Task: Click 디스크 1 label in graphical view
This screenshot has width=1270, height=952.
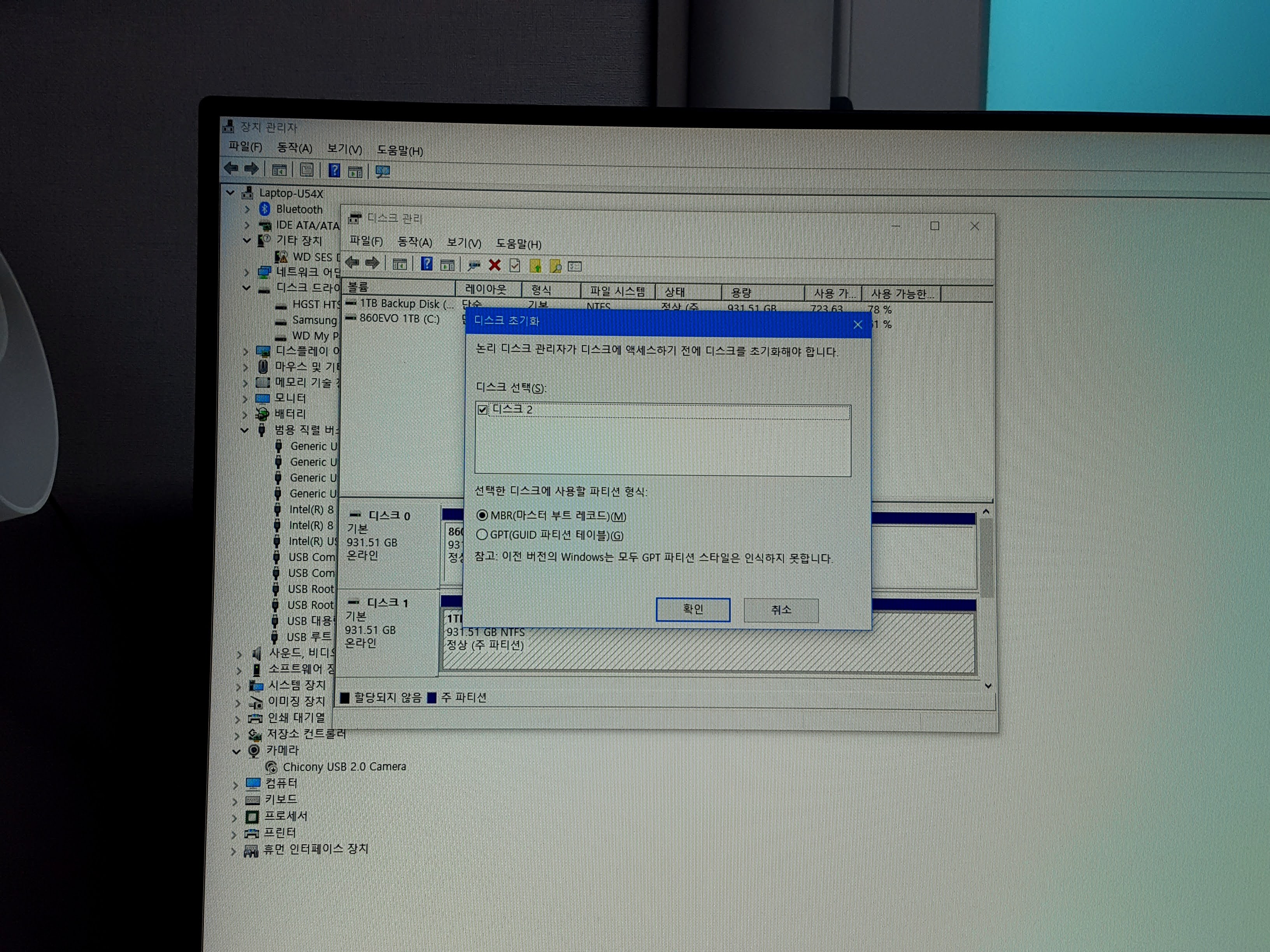Action: coord(388,602)
